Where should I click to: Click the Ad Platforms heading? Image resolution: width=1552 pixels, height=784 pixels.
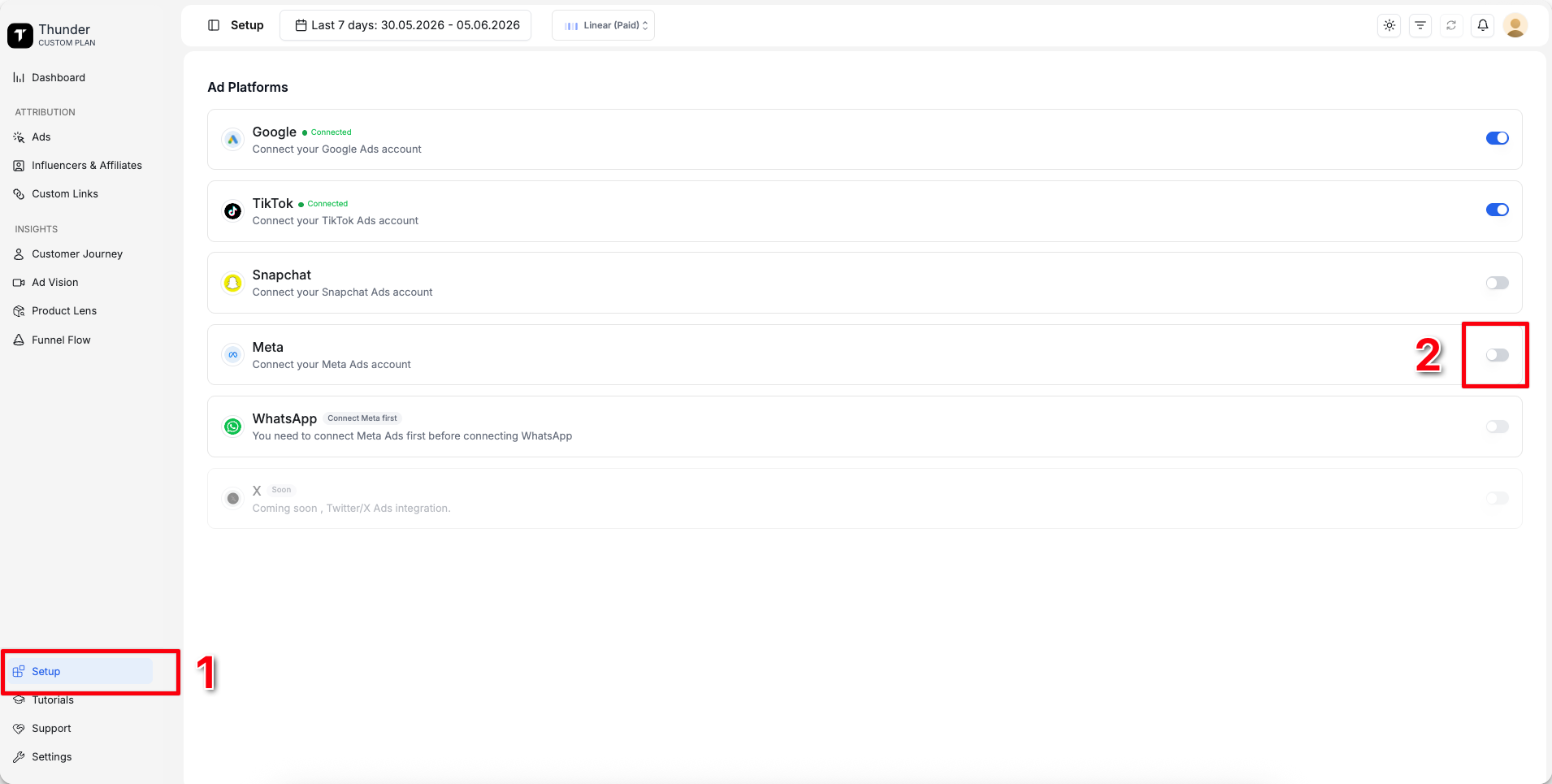(248, 87)
